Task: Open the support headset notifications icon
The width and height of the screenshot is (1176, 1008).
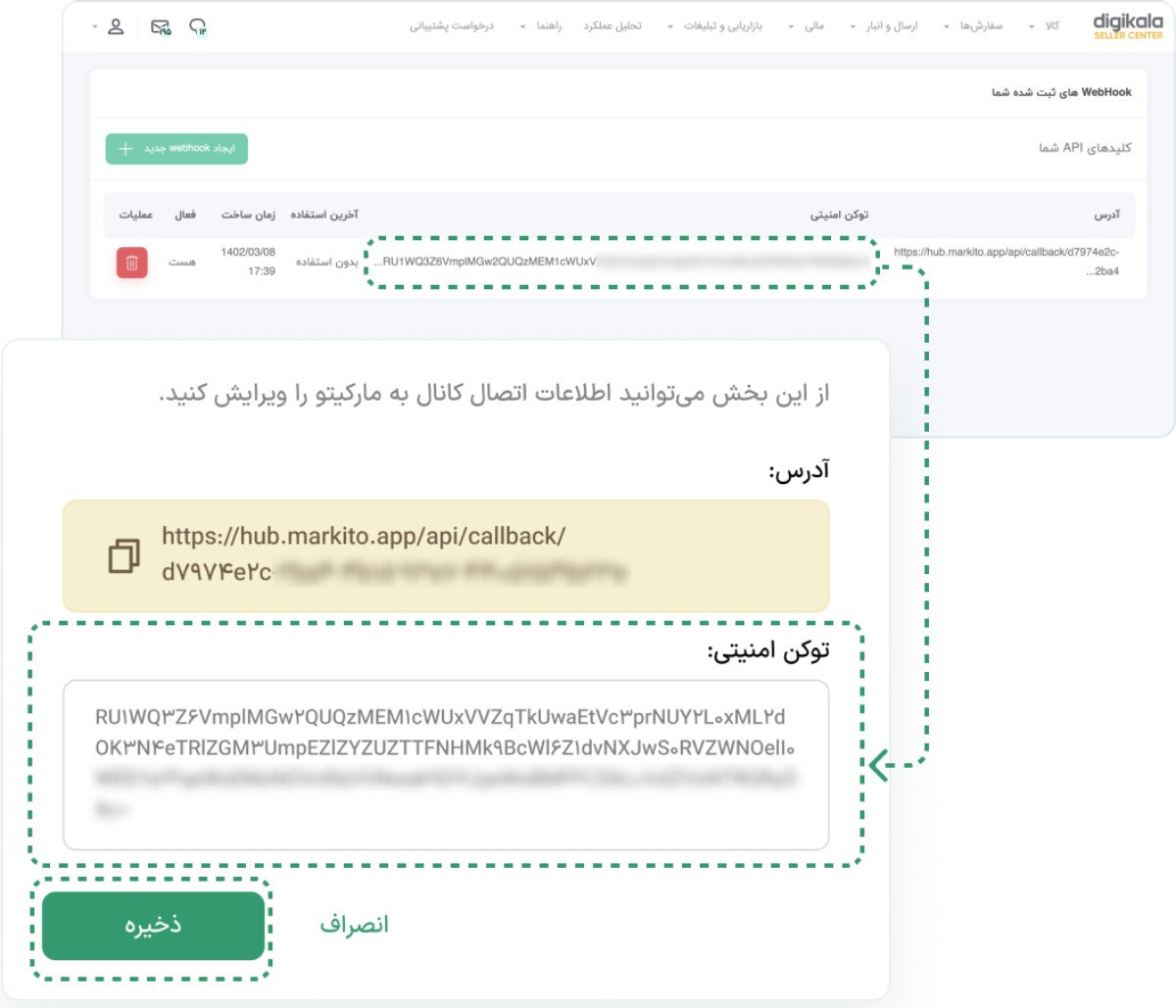Action: tap(199, 26)
